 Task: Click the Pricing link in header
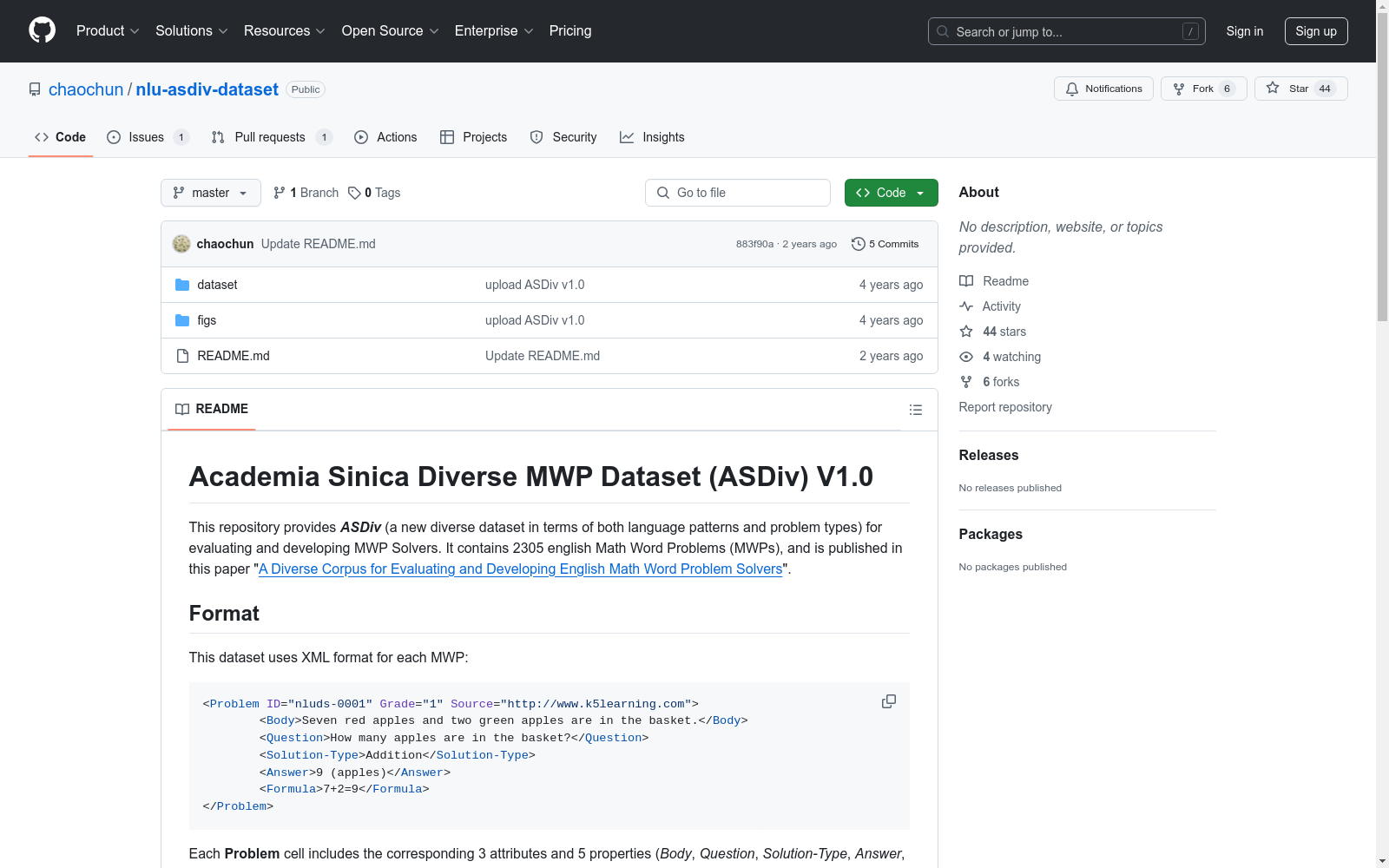point(570,31)
